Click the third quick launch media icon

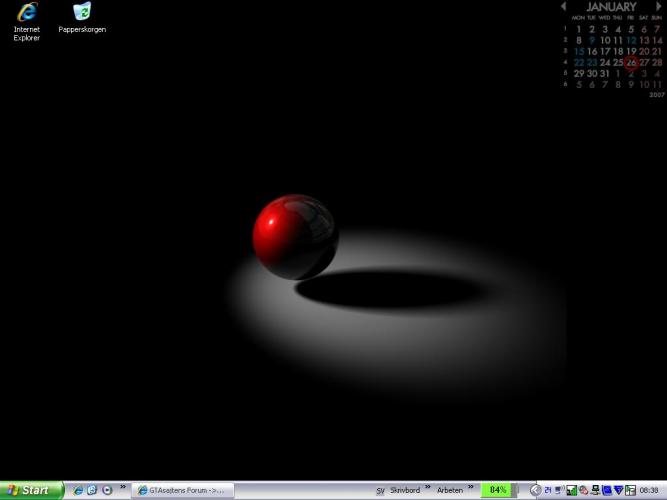106,490
